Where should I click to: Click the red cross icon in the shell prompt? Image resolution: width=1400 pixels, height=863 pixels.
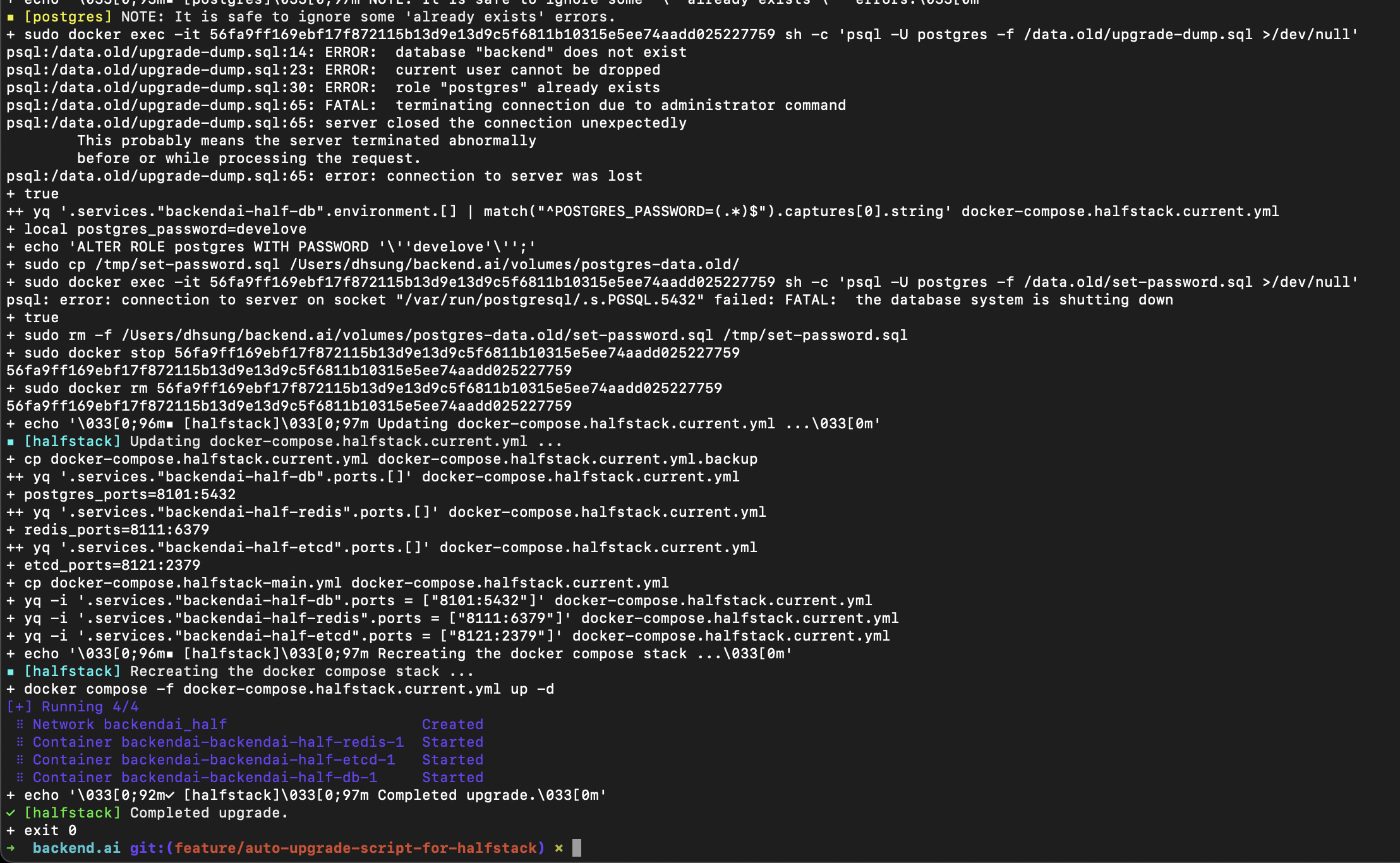coord(558,848)
